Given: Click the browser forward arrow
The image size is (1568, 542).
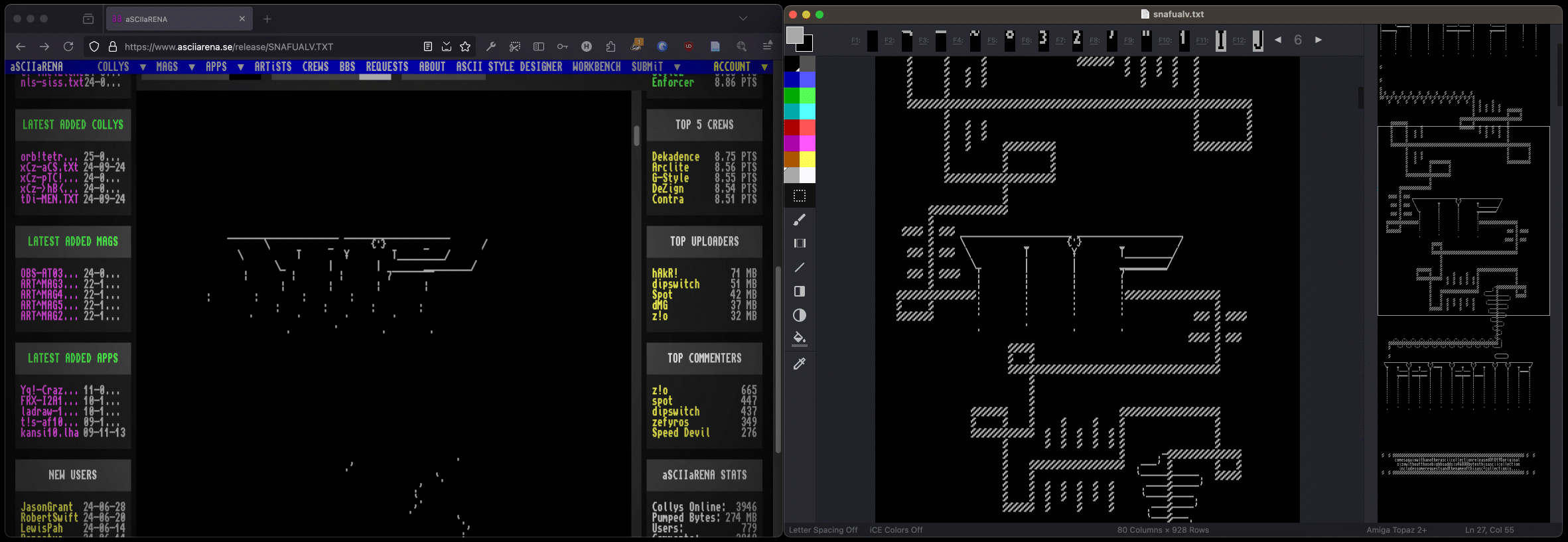Looking at the screenshot, I should (x=44, y=46).
